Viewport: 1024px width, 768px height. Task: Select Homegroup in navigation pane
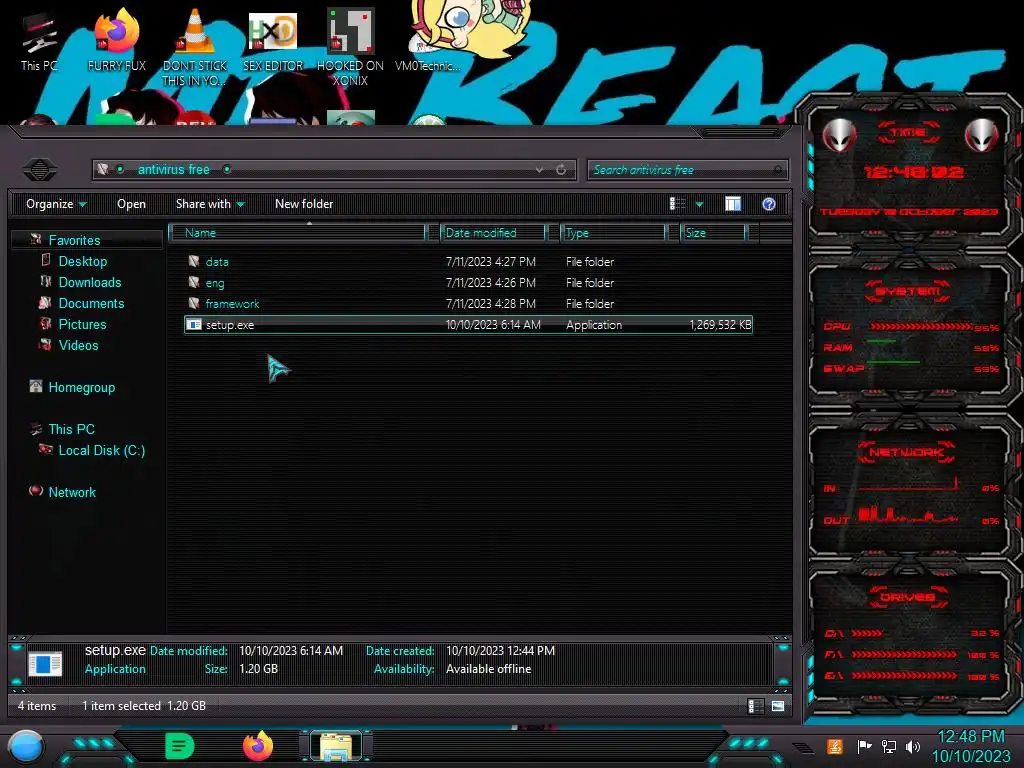[x=81, y=387]
